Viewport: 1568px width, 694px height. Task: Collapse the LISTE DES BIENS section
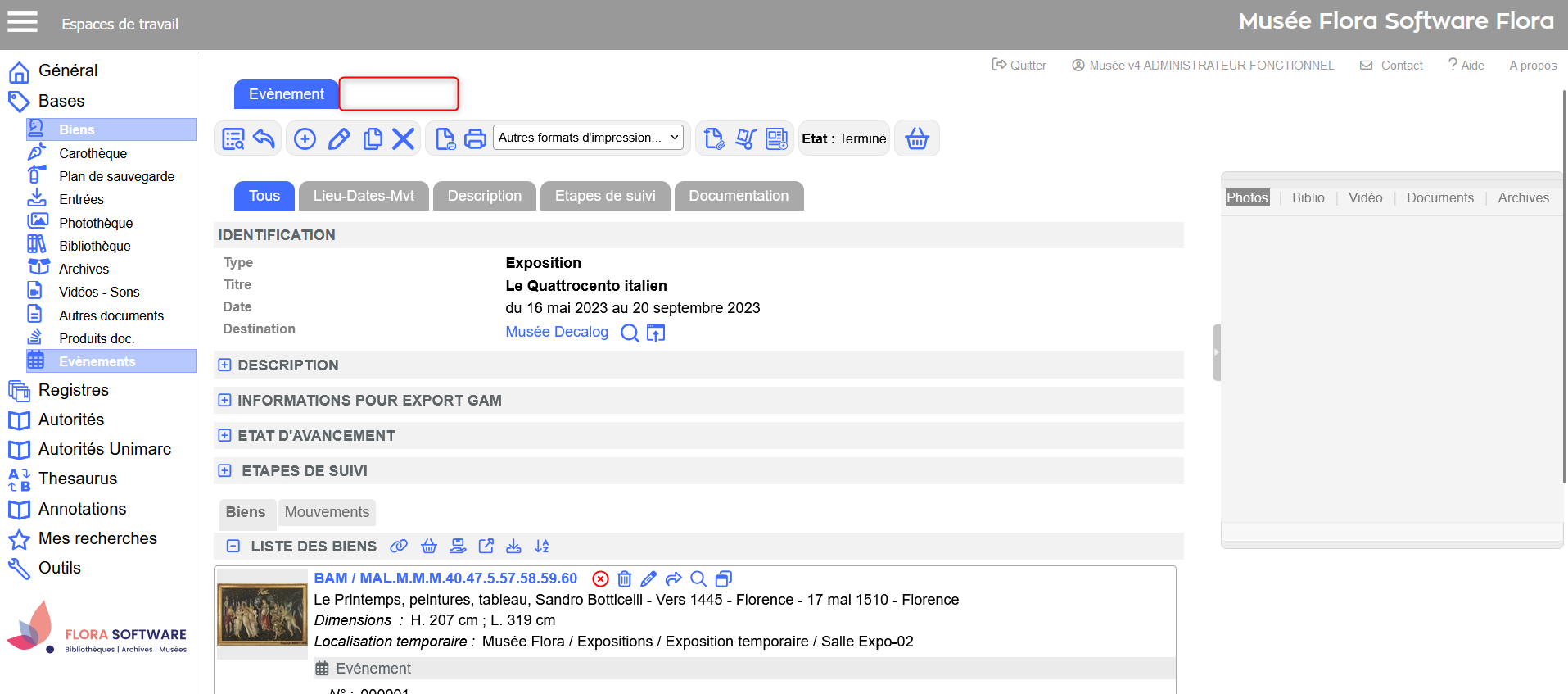[233, 547]
